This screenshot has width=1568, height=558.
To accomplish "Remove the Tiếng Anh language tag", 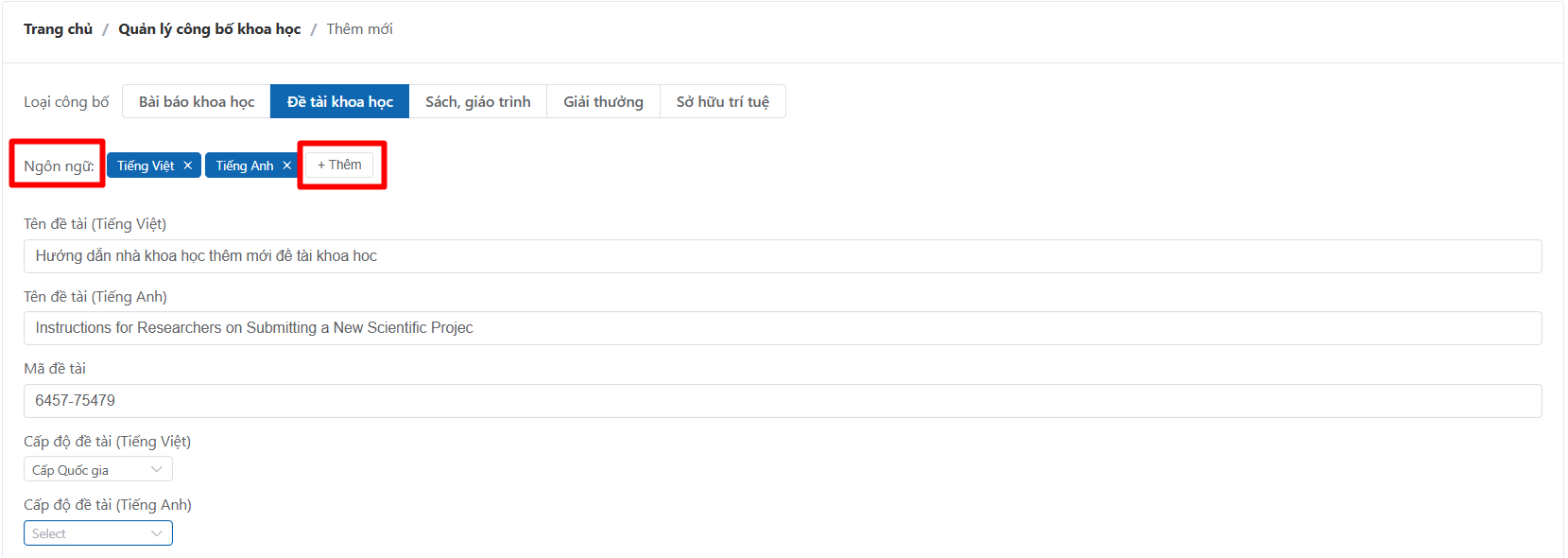I will (x=287, y=166).
